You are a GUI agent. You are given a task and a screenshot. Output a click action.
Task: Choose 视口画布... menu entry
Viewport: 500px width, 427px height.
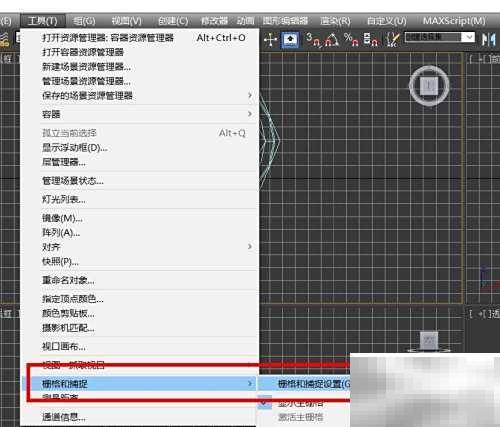point(140,346)
